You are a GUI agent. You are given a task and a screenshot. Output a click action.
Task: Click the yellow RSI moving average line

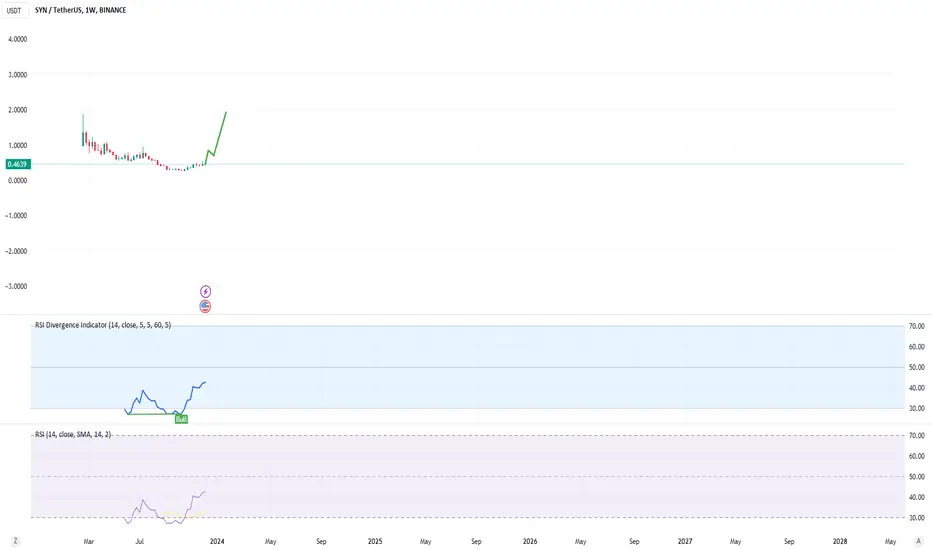184,514
